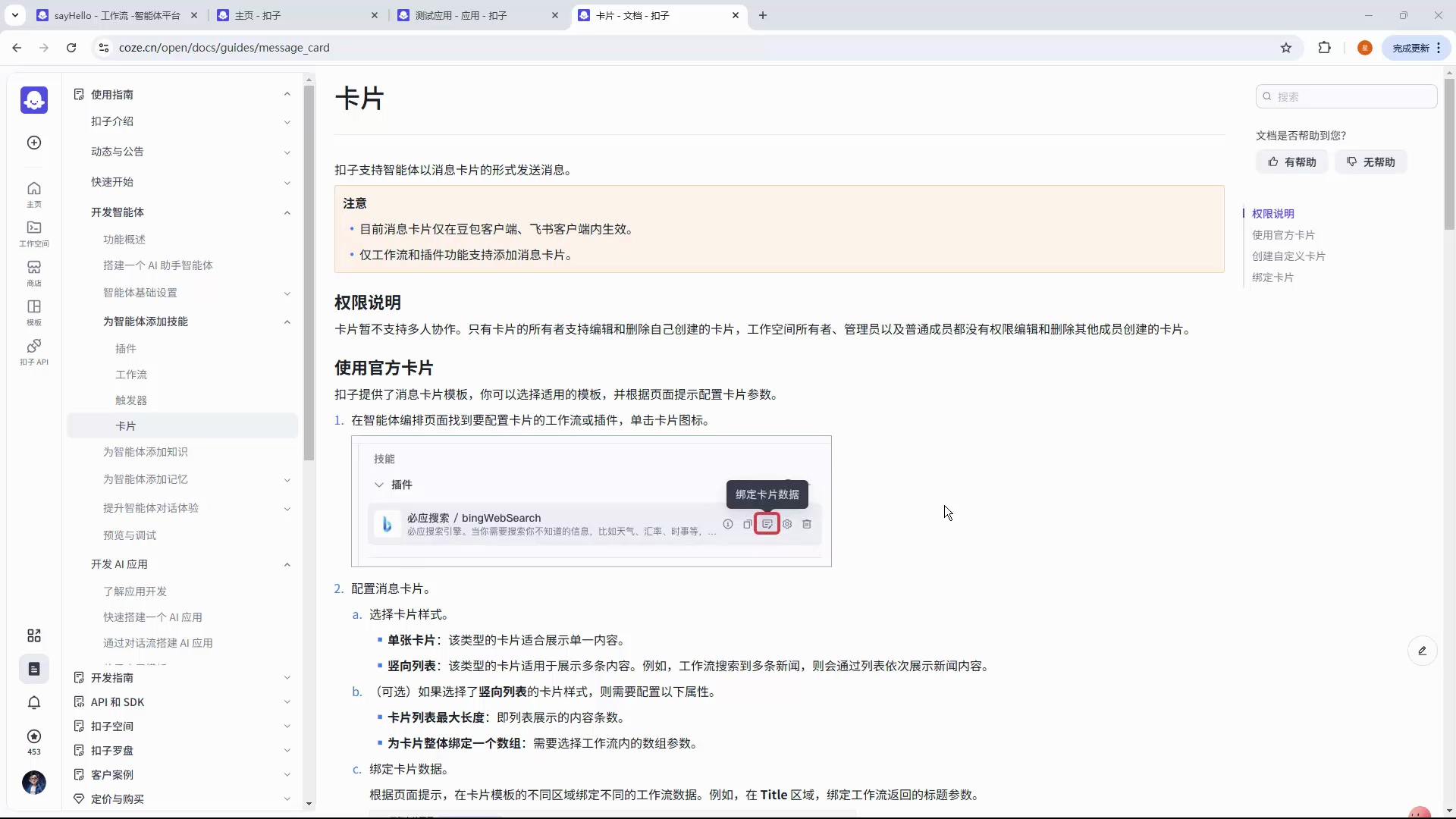Open the 商店 store icon

33,271
